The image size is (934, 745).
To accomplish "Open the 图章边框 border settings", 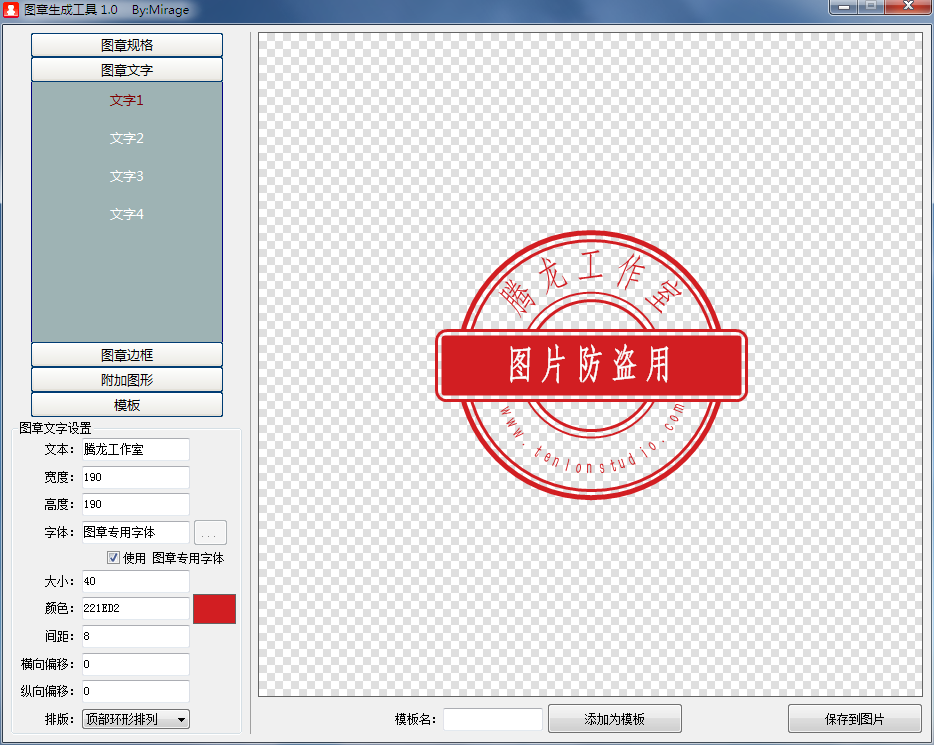I will point(126,355).
